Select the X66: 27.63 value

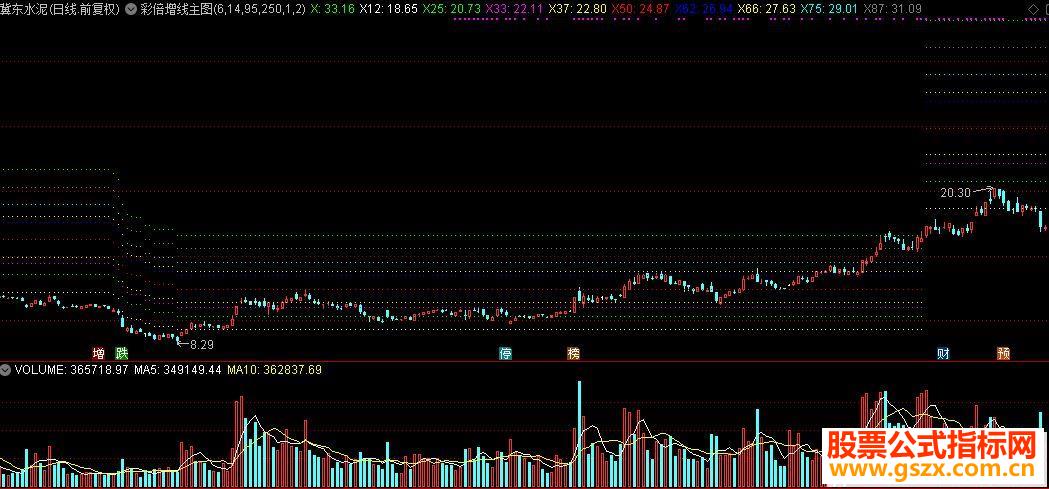point(766,9)
